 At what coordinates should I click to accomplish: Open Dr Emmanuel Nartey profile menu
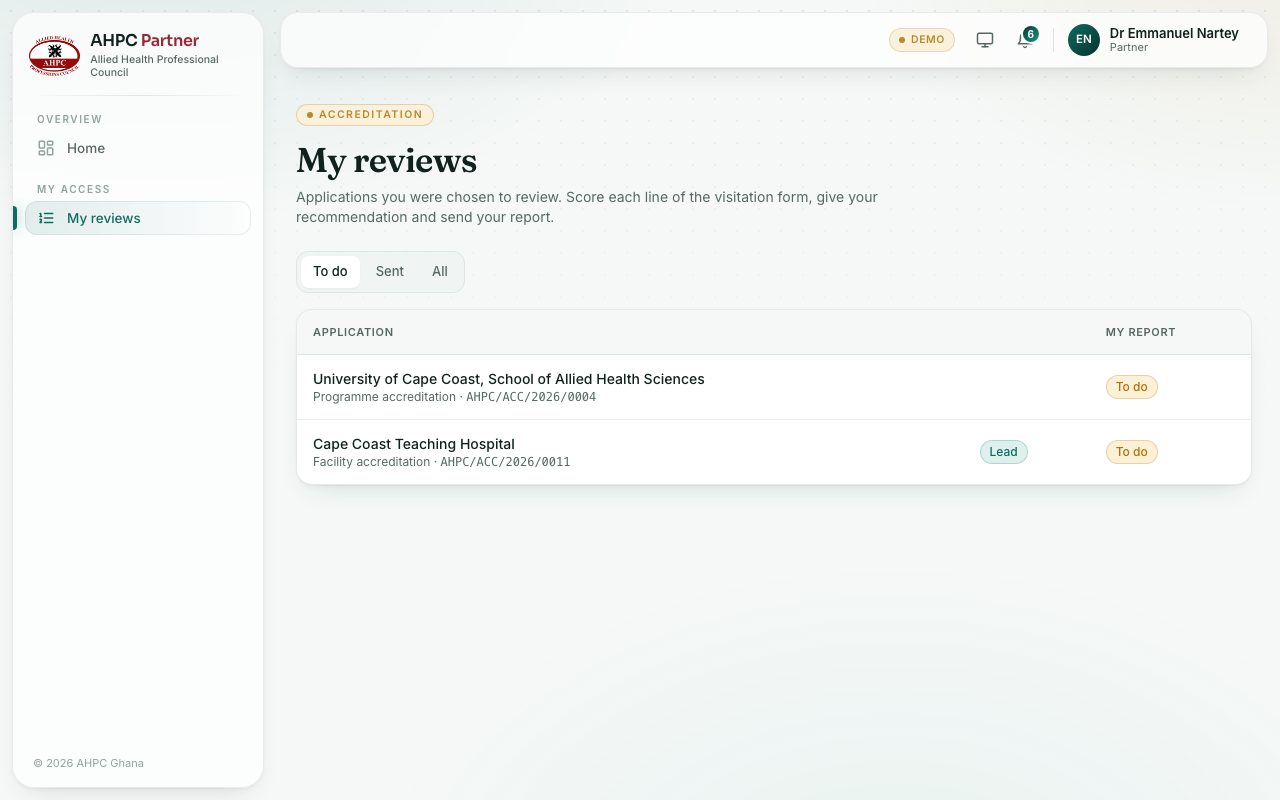[x=1153, y=40]
